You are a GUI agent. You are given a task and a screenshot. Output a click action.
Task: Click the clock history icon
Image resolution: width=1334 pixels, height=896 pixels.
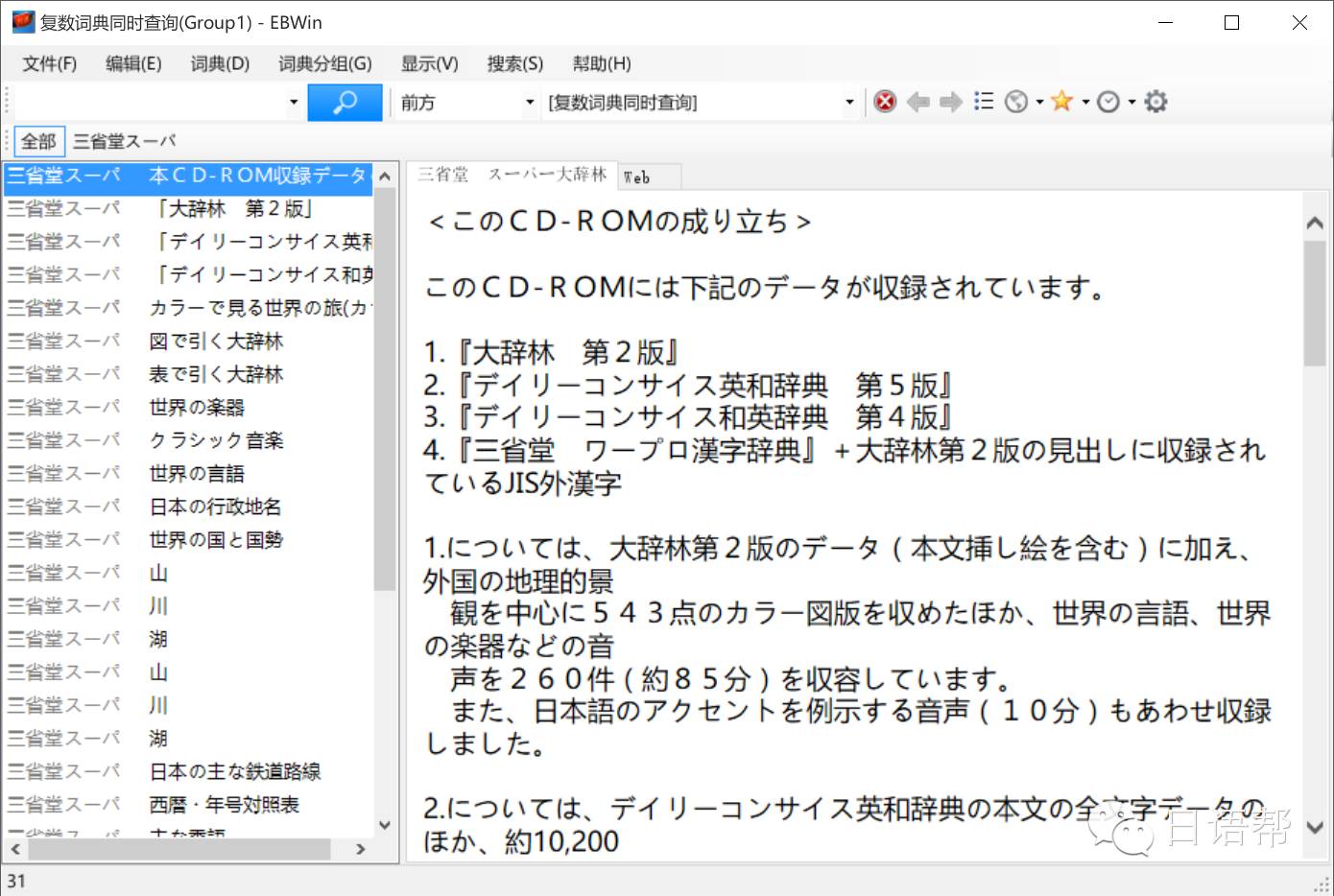[x=1108, y=102]
